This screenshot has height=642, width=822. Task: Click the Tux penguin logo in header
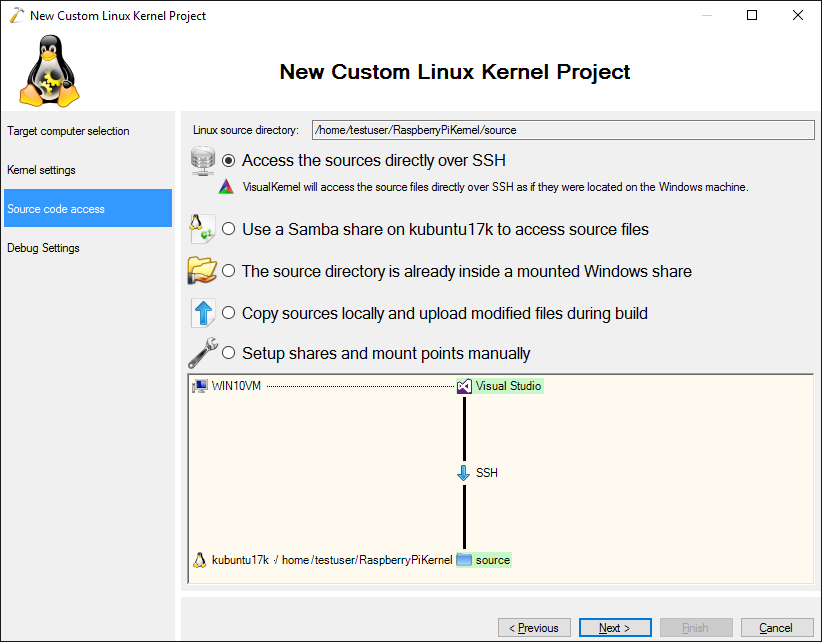(49, 71)
